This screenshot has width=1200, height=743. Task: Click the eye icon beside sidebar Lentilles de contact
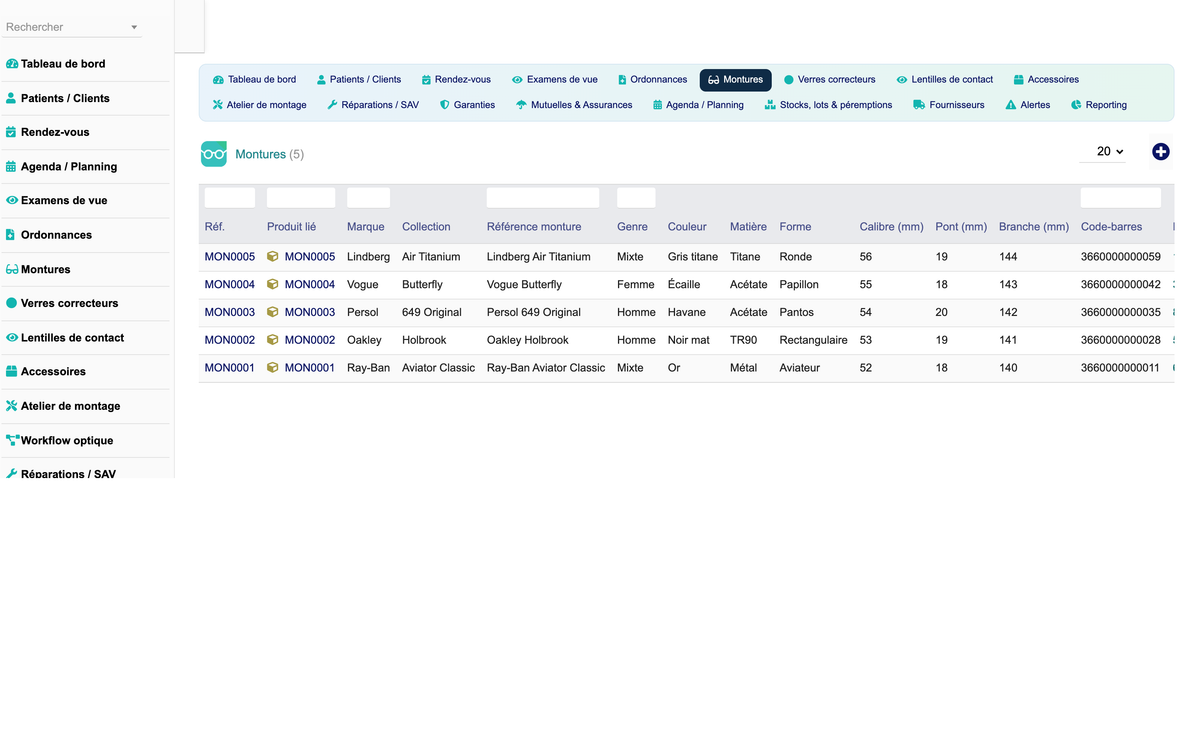(x=12, y=338)
